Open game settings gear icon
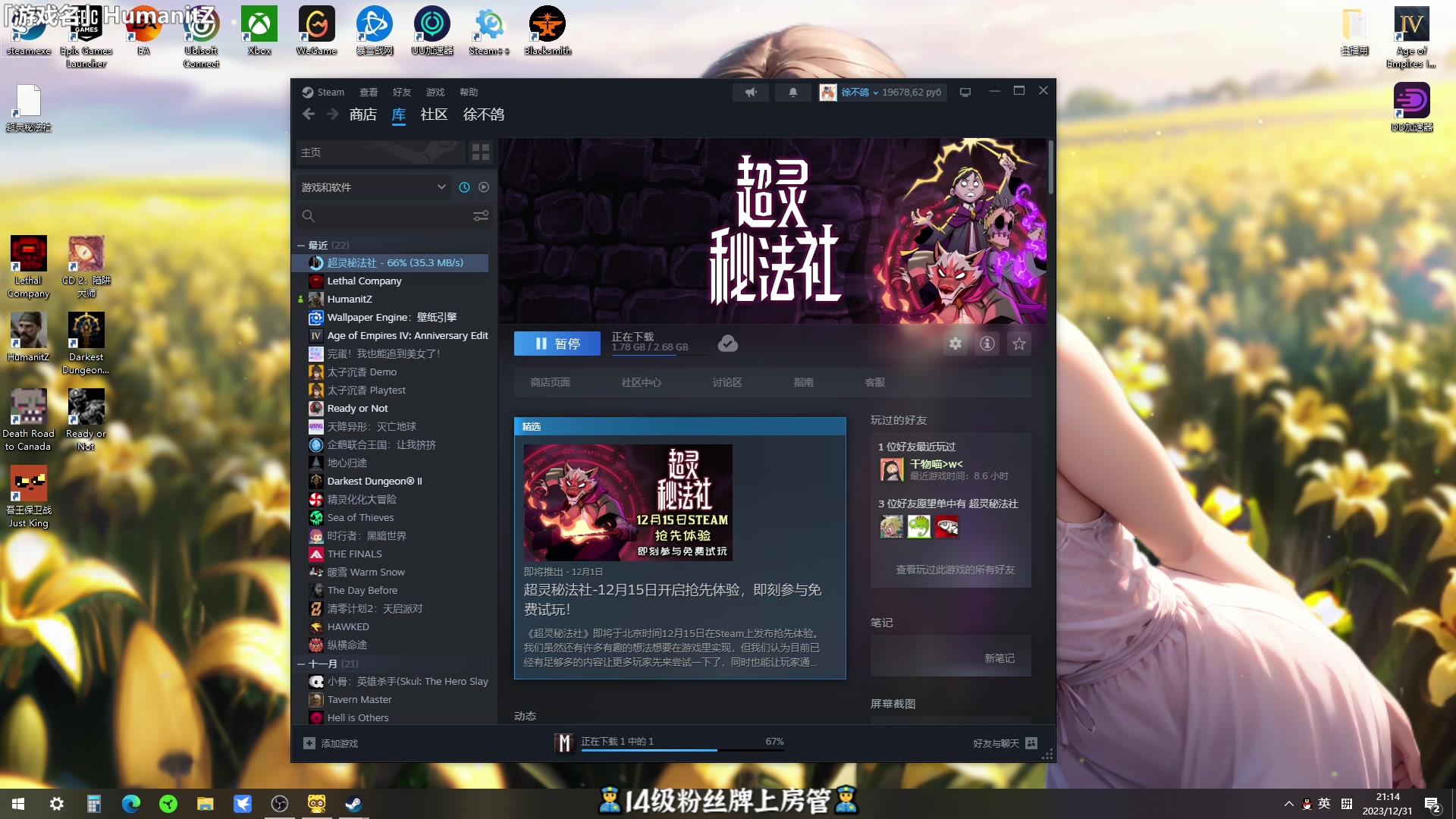 coord(955,344)
